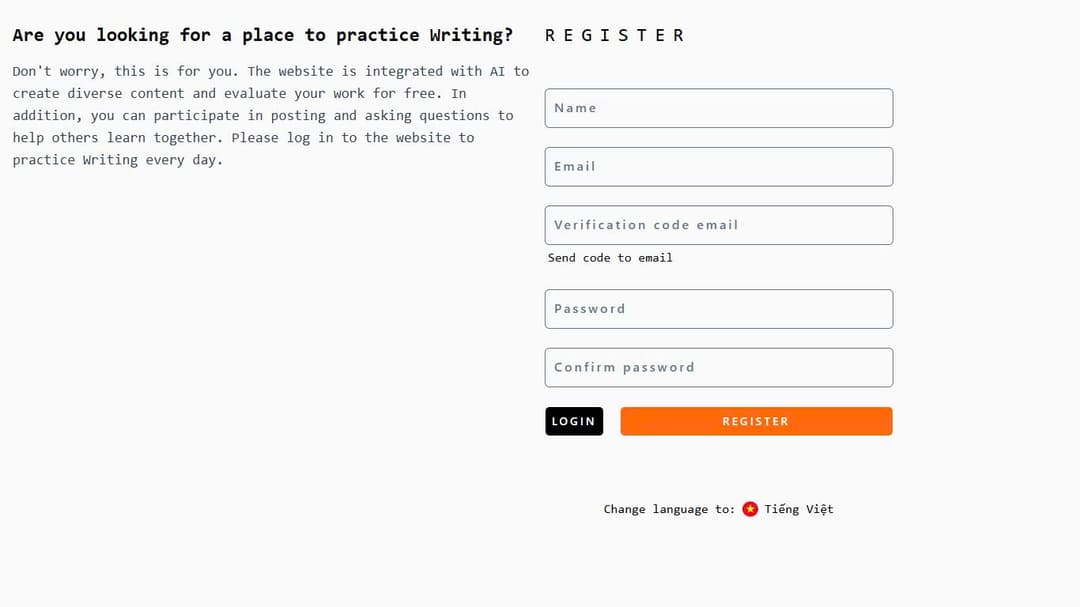
Task: Click the Name field placeholder text
Action: pyautogui.click(x=576, y=108)
